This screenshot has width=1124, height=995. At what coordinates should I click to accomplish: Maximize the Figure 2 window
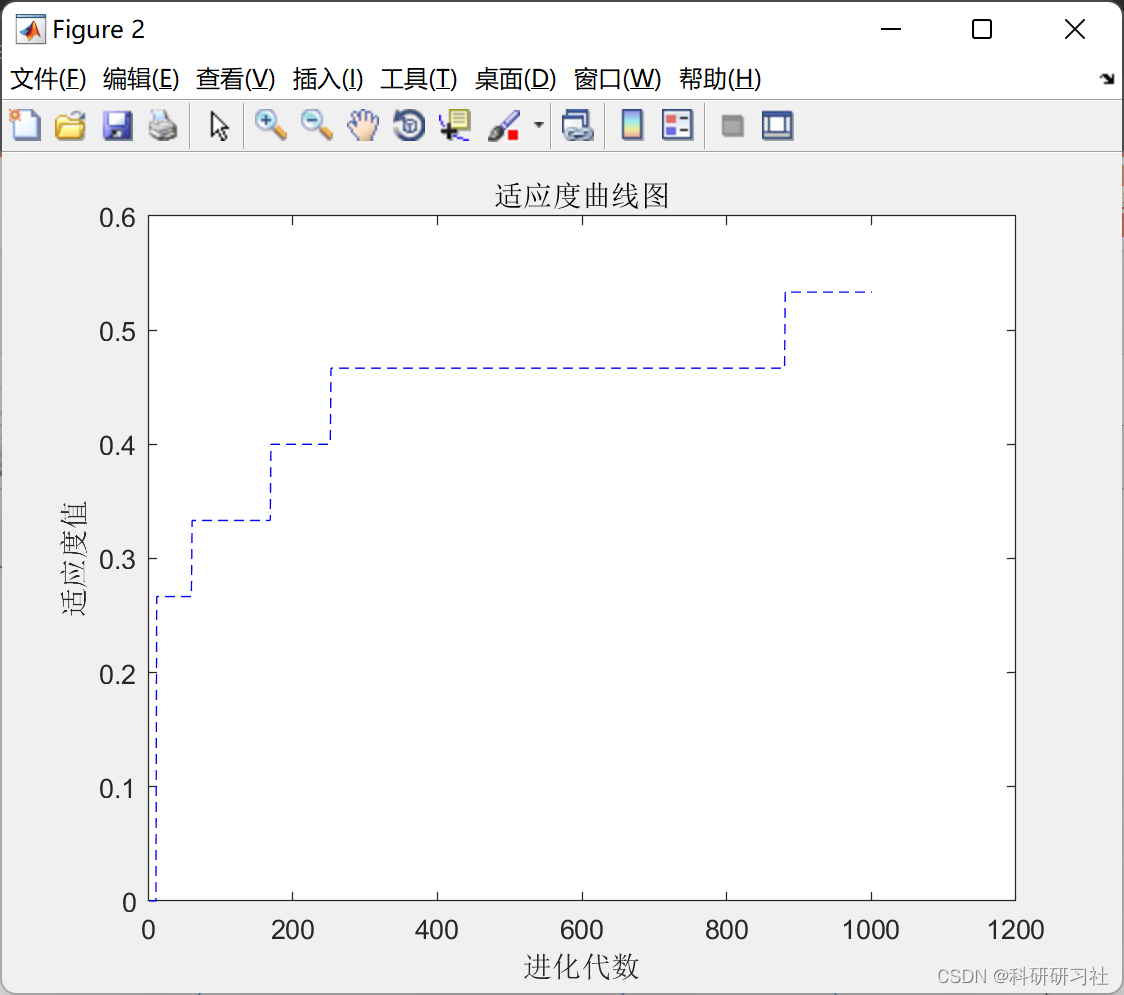(x=981, y=29)
